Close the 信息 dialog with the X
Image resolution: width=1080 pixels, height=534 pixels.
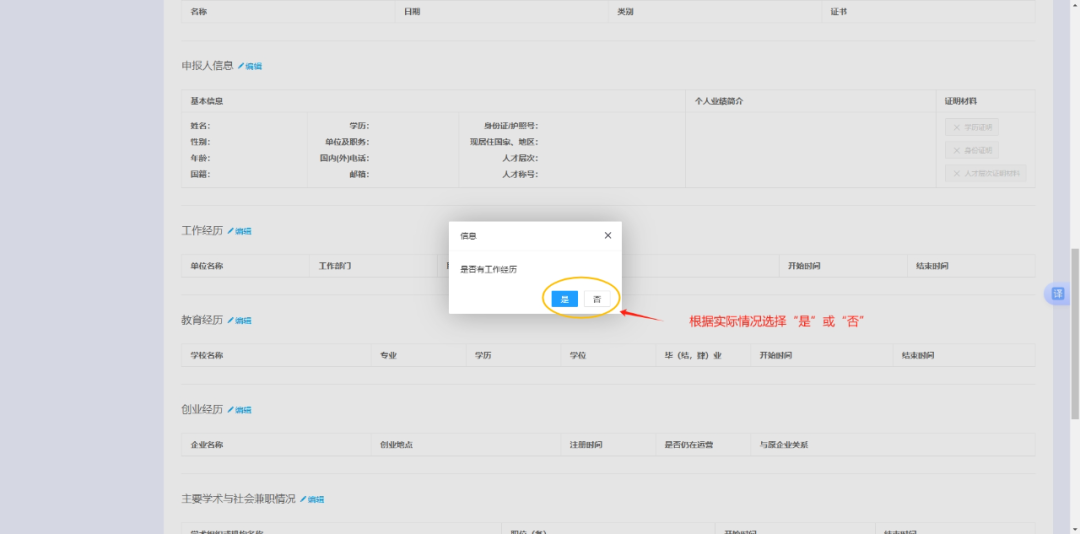608,236
